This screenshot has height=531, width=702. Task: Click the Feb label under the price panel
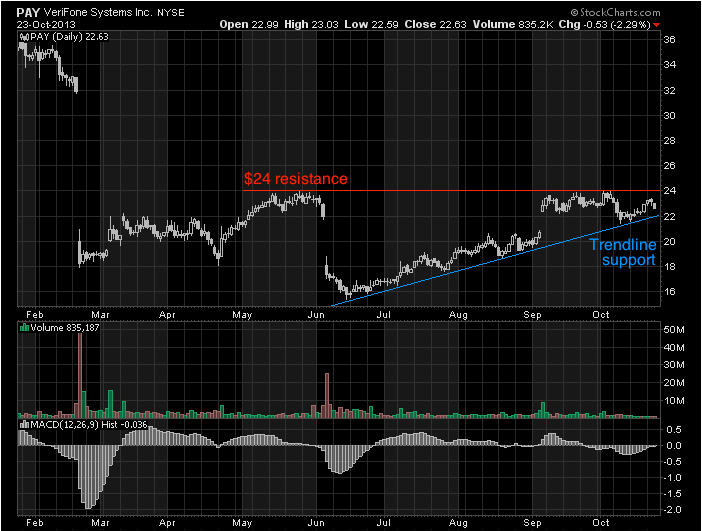point(35,315)
